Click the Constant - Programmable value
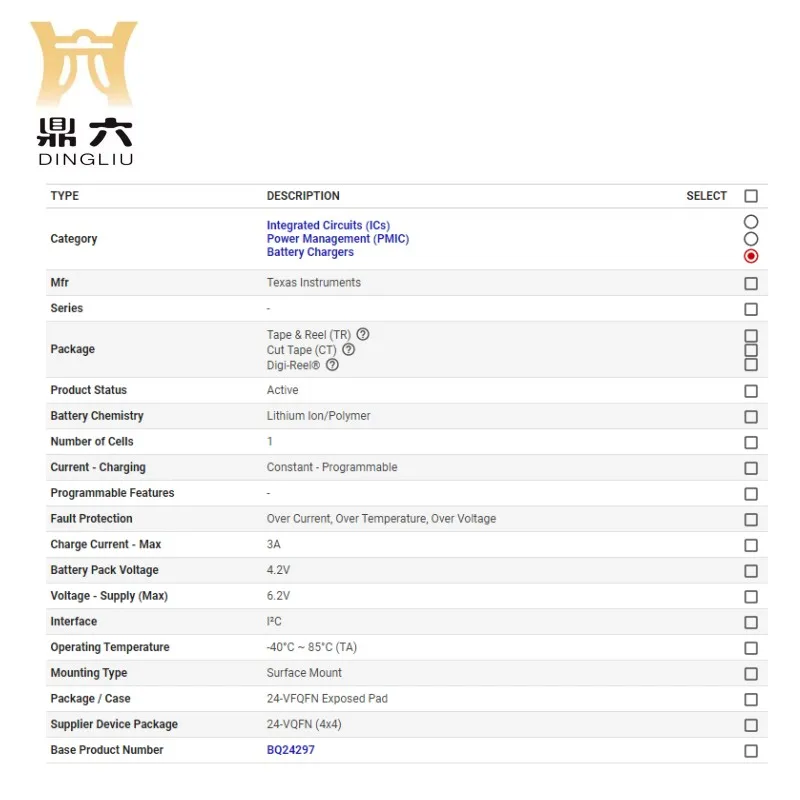 tap(332, 467)
